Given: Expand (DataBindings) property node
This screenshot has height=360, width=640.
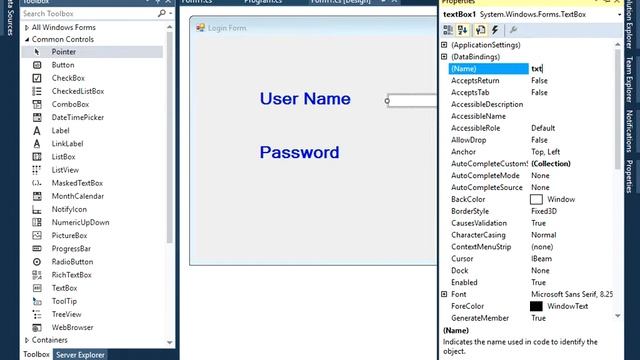Looking at the screenshot, I should (x=444, y=57).
